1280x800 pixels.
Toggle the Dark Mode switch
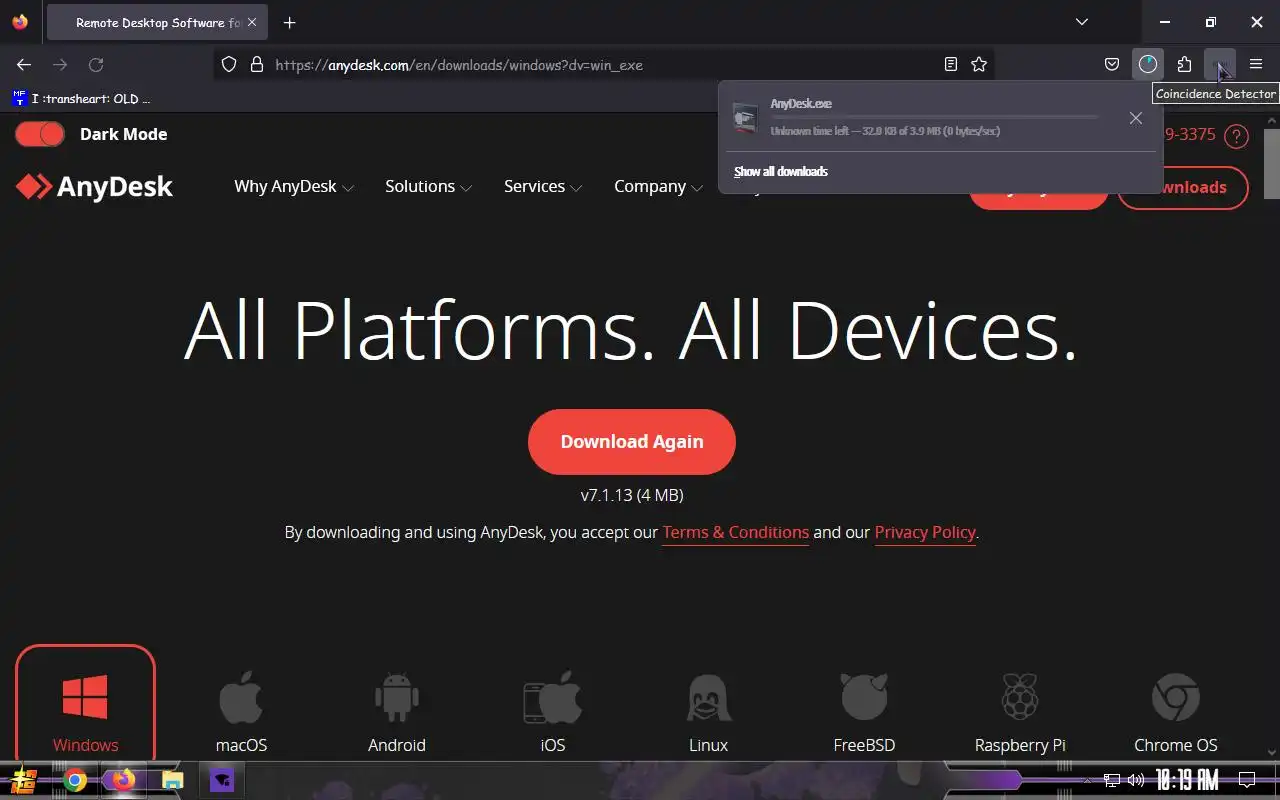pyautogui.click(x=40, y=134)
